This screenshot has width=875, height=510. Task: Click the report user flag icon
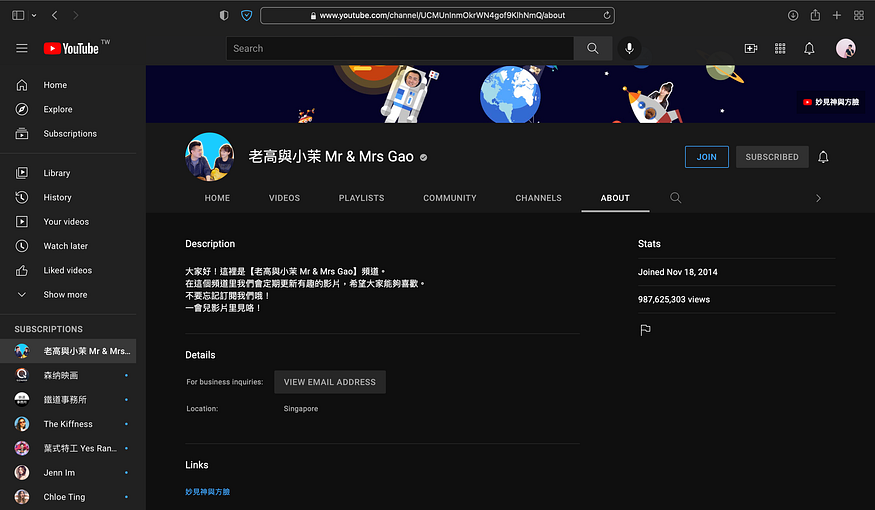(x=645, y=330)
